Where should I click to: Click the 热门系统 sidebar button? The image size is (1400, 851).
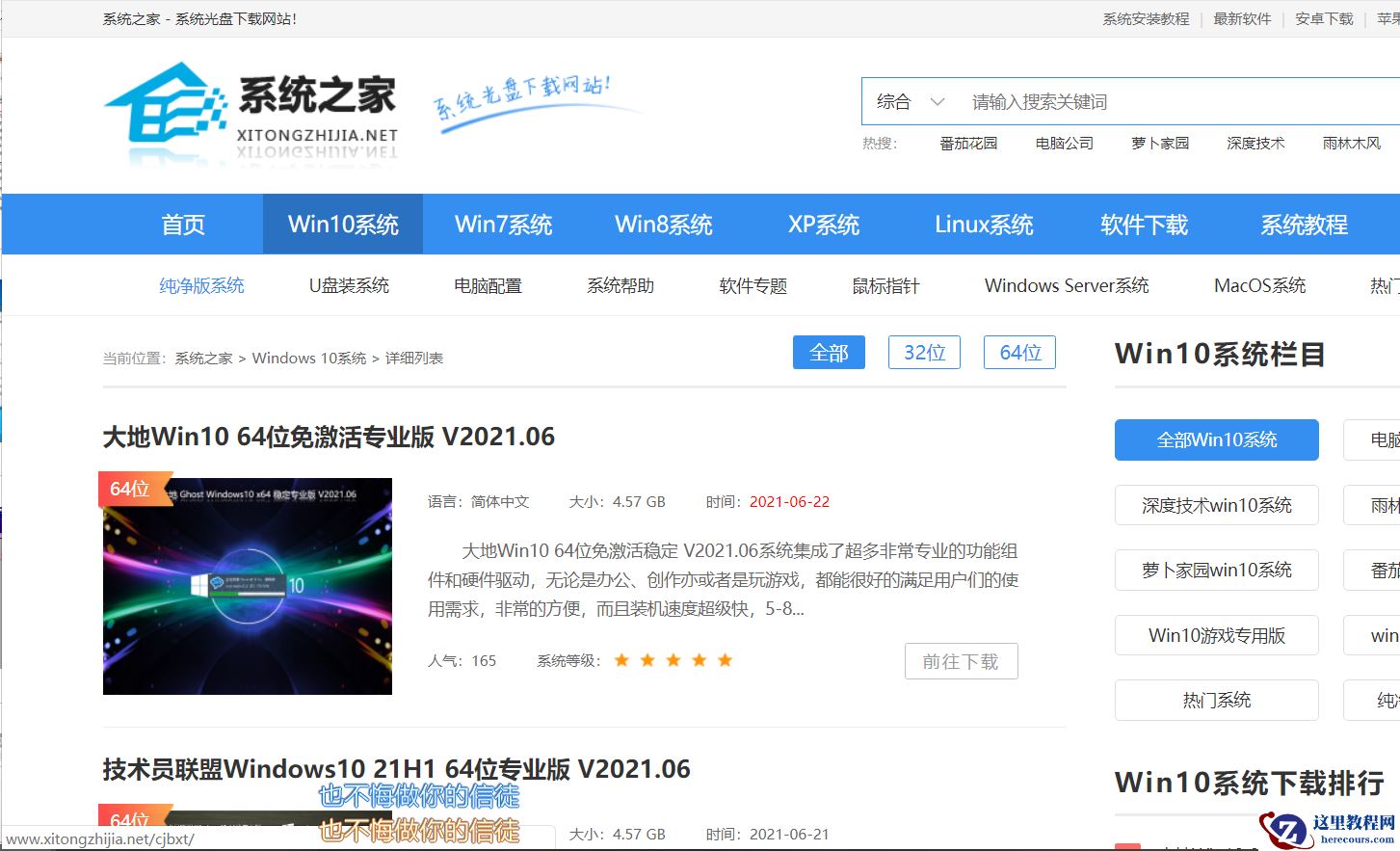(x=1216, y=700)
